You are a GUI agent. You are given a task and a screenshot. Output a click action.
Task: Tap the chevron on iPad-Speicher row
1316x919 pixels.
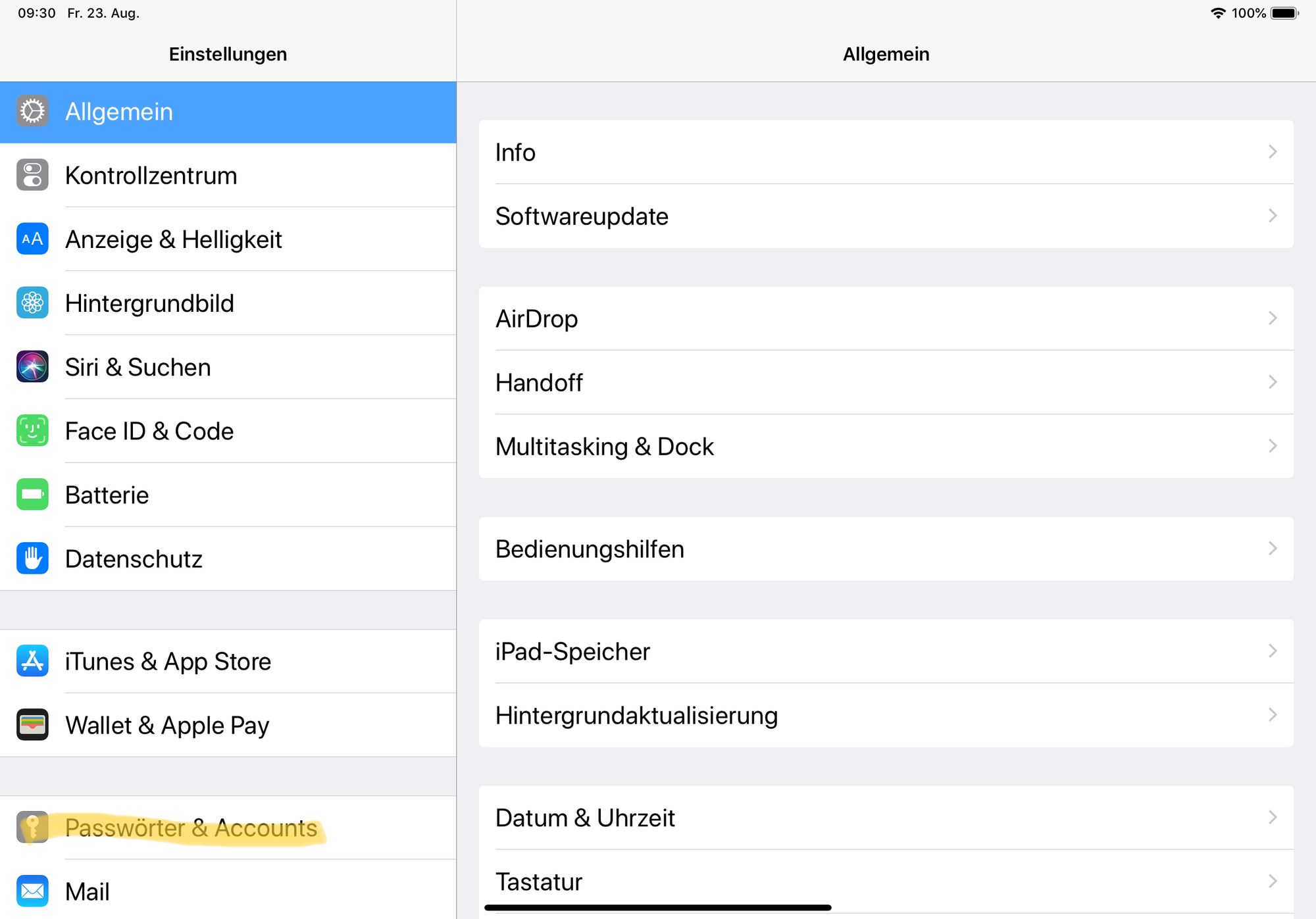[x=1273, y=651]
